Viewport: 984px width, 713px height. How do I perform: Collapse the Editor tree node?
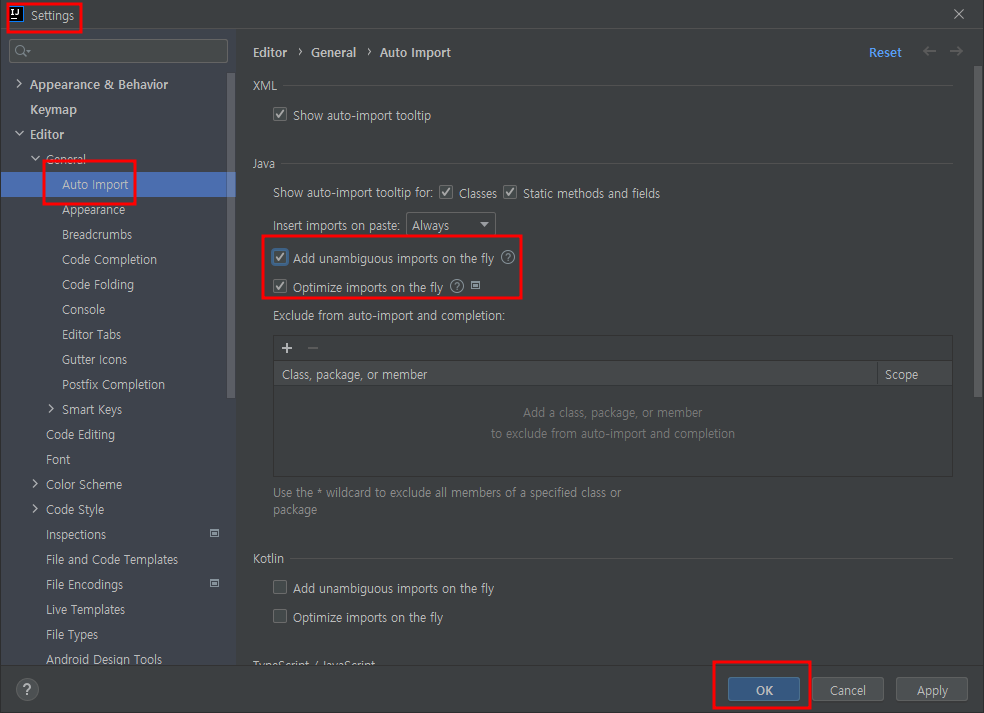click(19, 134)
